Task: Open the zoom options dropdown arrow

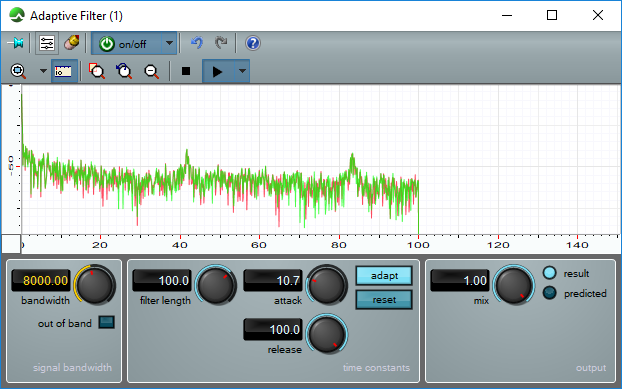Action: (x=43, y=71)
